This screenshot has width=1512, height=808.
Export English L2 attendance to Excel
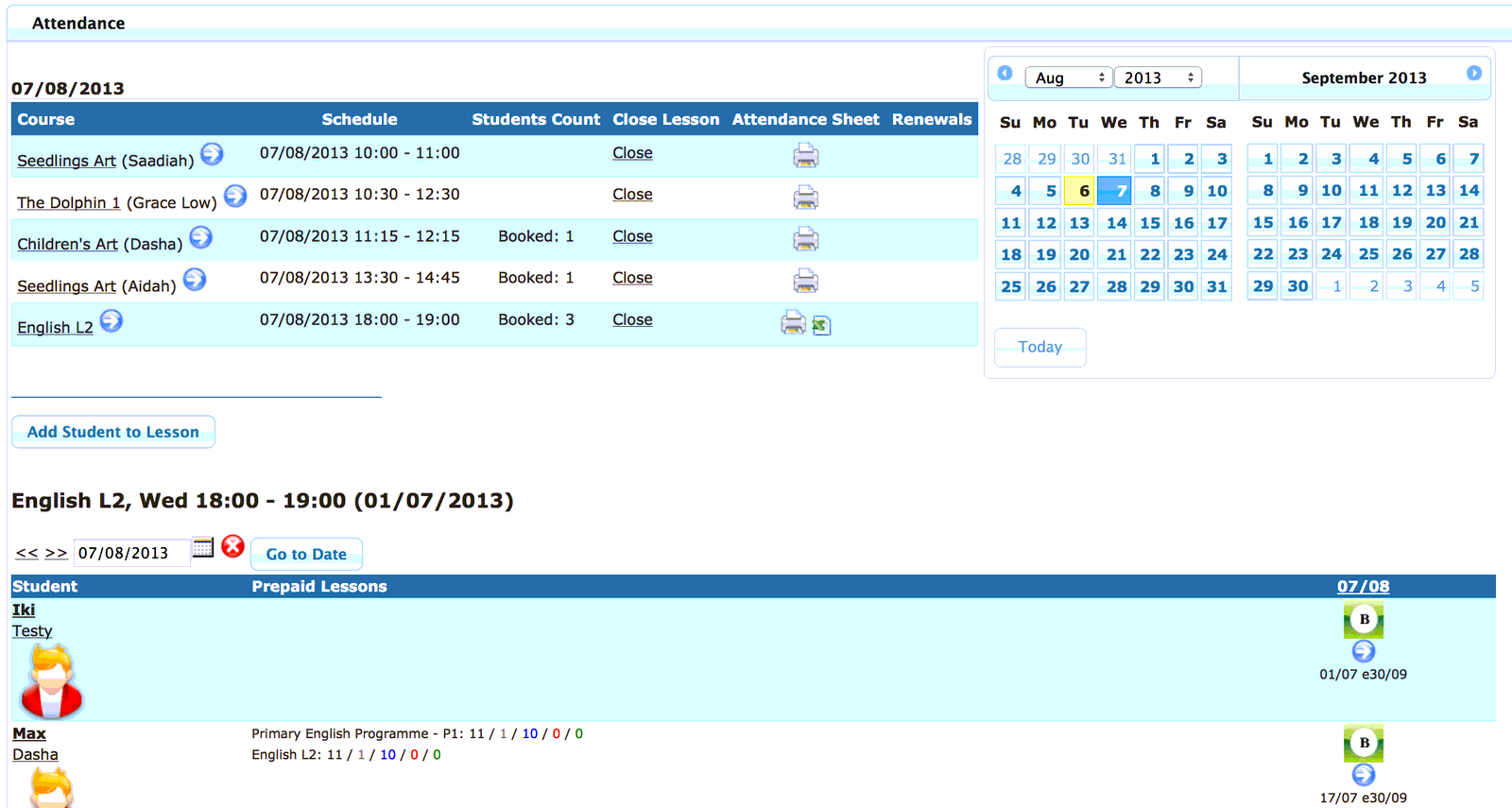point(821,326)
